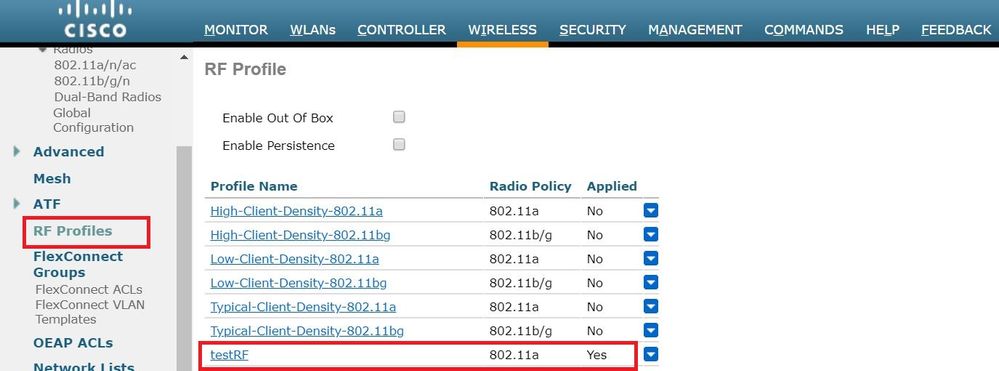Click the RF Profile page heading

click(x=245, y=69)
